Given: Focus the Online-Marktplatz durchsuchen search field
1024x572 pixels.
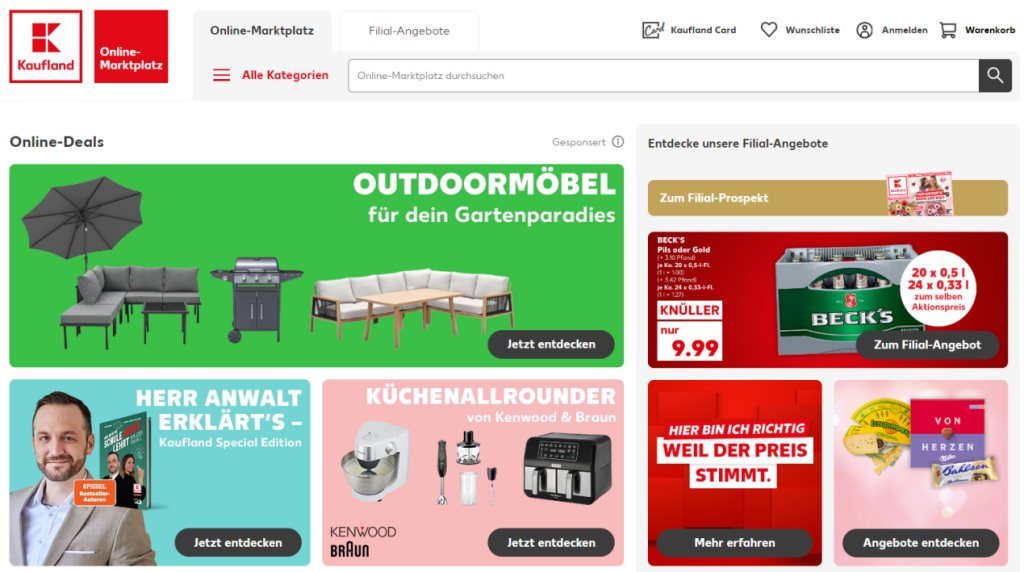Looking at the screenshot, I should pyautogui.click(x=664, y=76).
